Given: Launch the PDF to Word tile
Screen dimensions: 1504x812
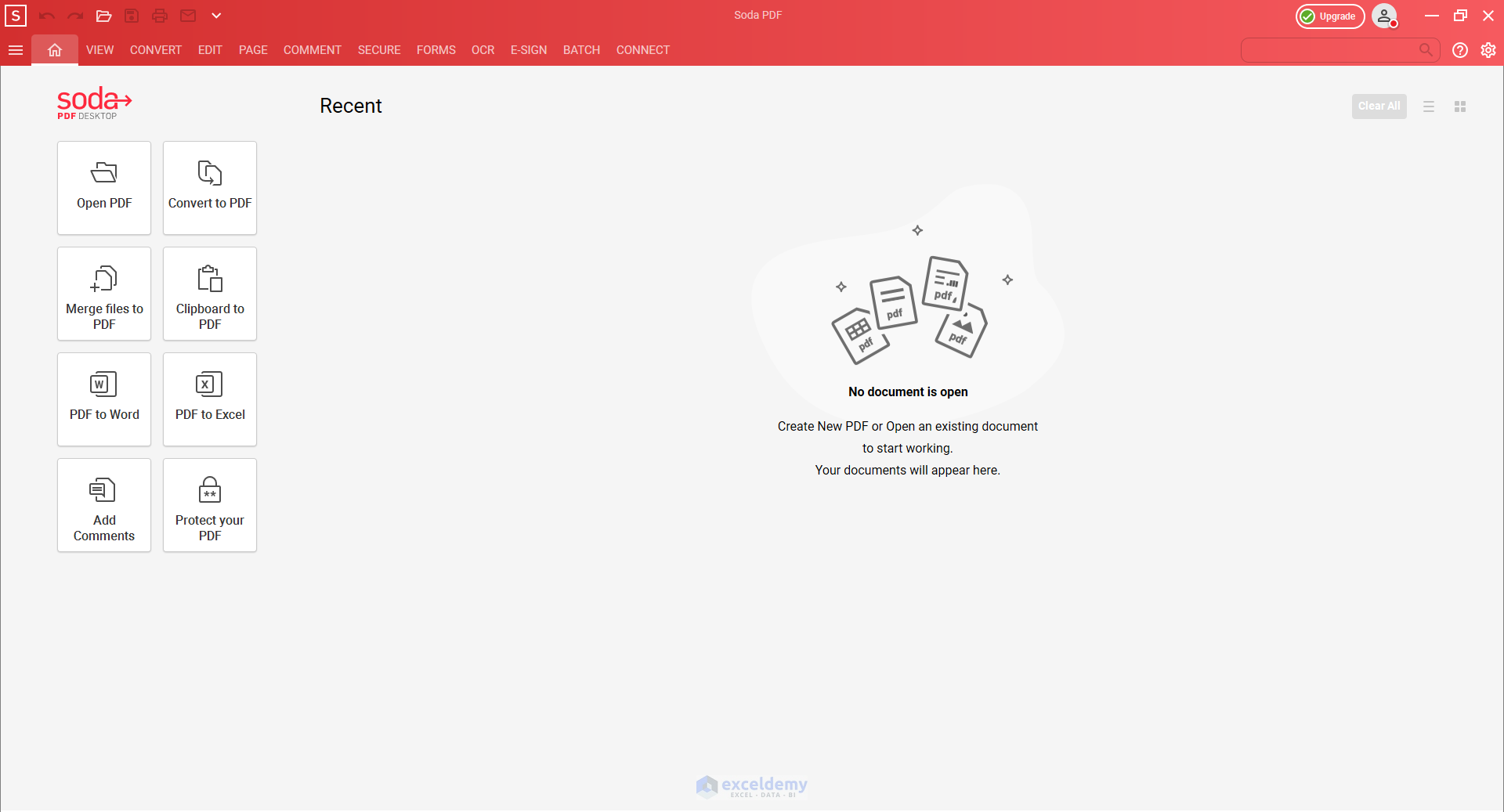Looking at the screenshot, I should tap(104, 399).
